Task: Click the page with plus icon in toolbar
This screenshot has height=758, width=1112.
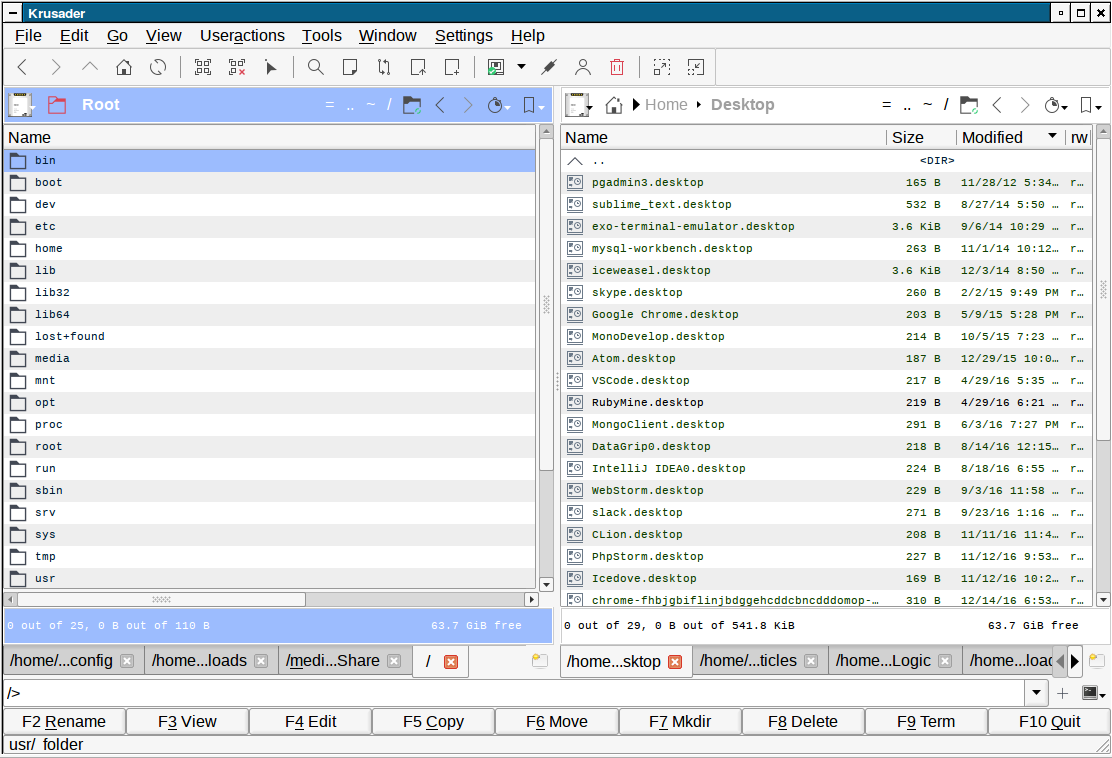Action: (x=452, y=67)
